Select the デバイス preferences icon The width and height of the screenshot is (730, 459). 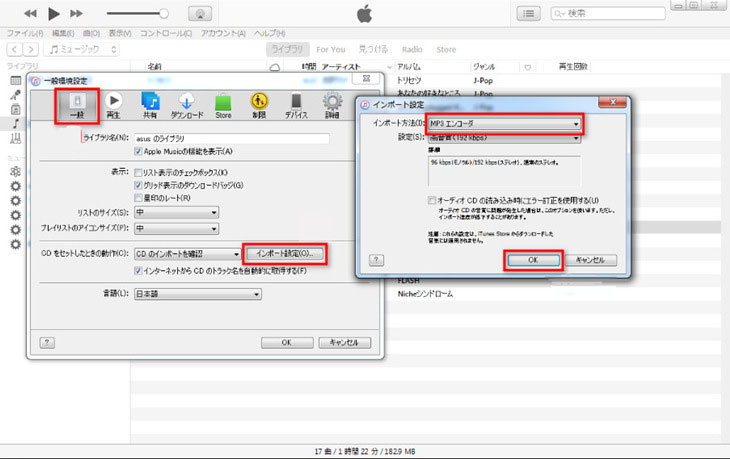296,106
